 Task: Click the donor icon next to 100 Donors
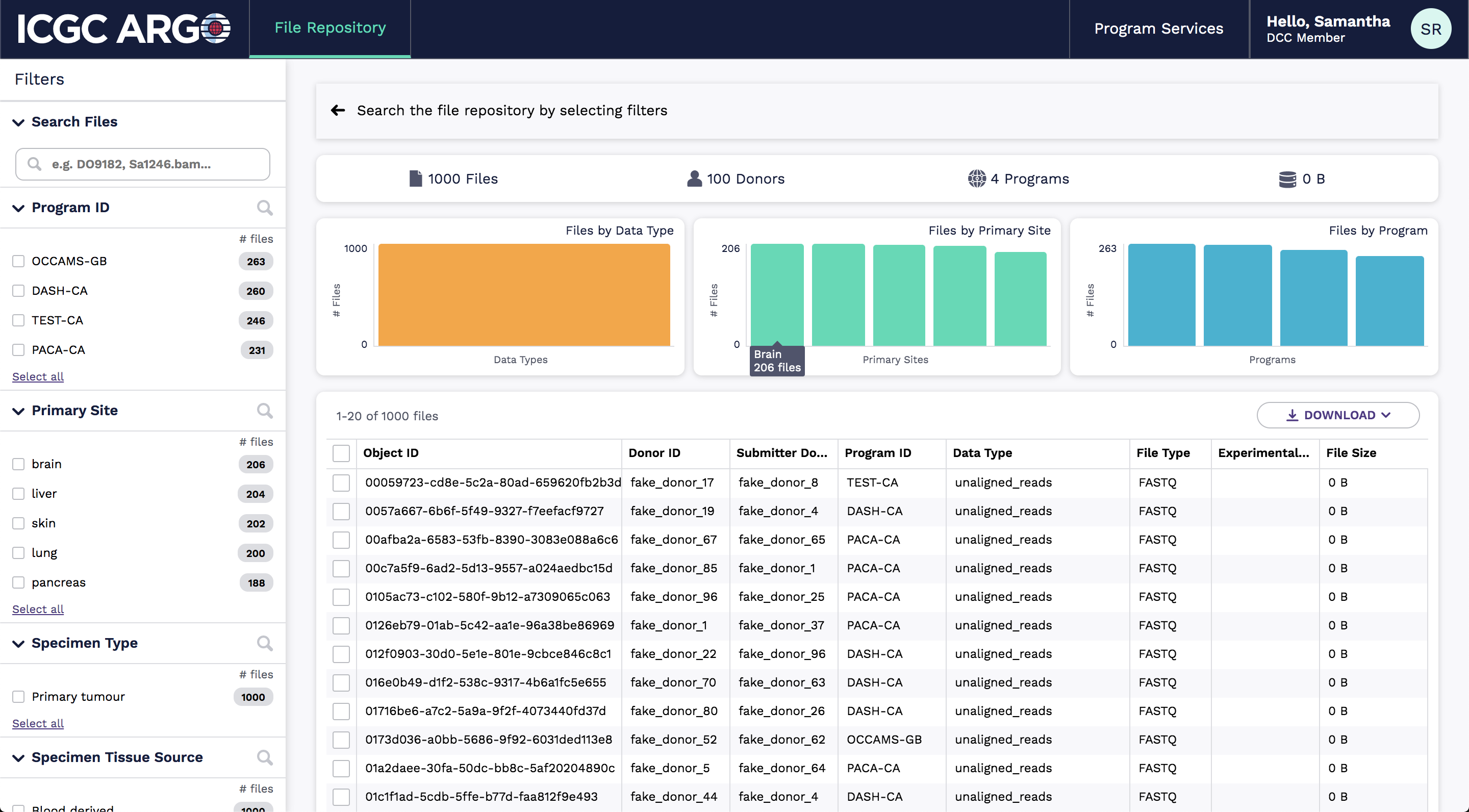pyautogui.click(x=694, y=179)
